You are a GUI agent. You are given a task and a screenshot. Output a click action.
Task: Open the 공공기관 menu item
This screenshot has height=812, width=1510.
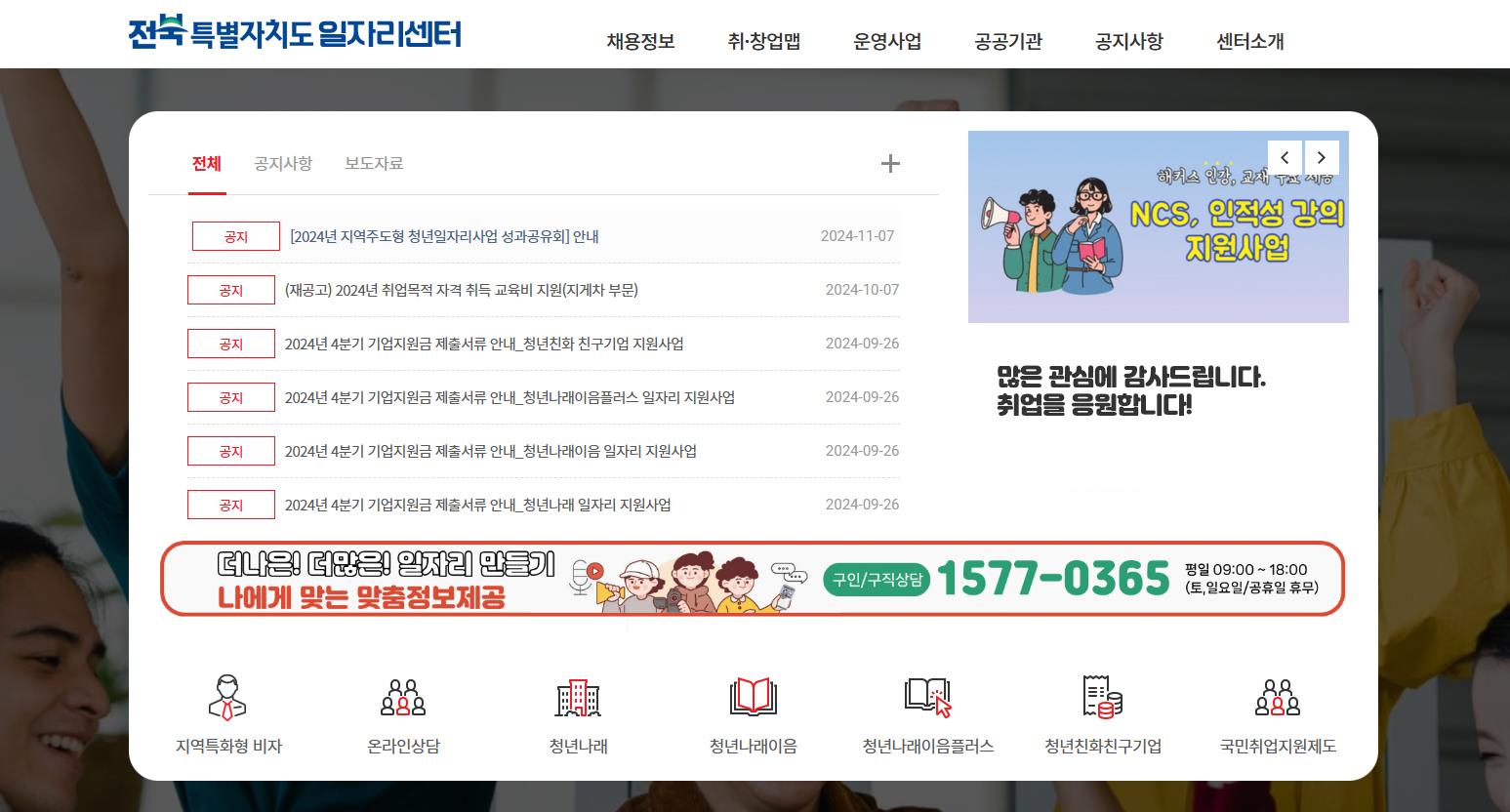[x=1008, y=42]
